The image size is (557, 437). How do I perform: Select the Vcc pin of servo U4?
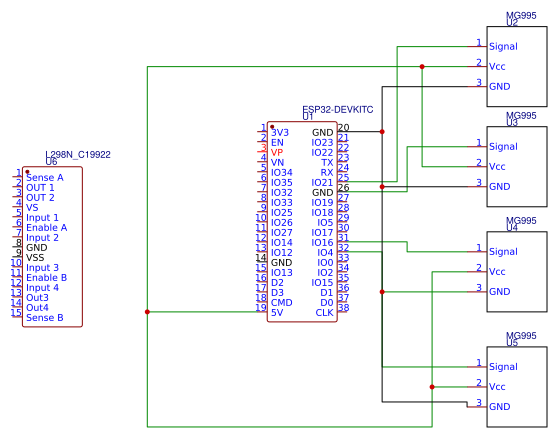(x=497, y=272)
